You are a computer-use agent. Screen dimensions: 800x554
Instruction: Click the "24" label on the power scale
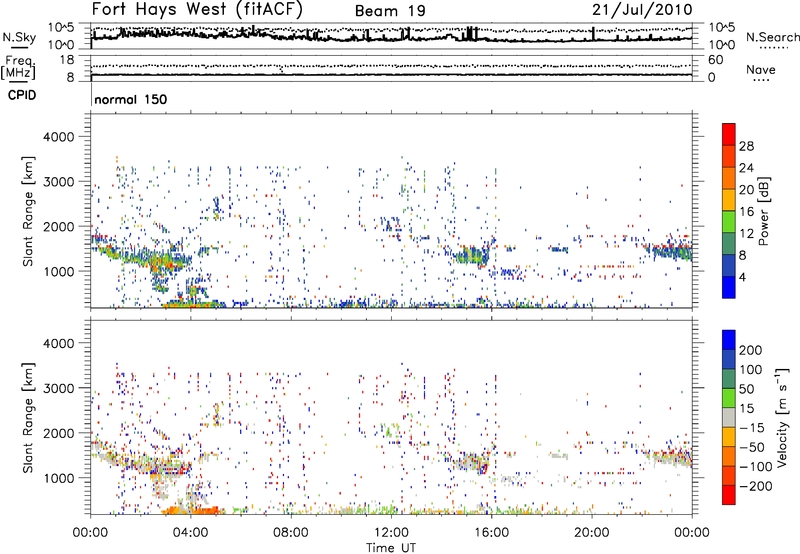pyautogui.click(x=746, y=168)
